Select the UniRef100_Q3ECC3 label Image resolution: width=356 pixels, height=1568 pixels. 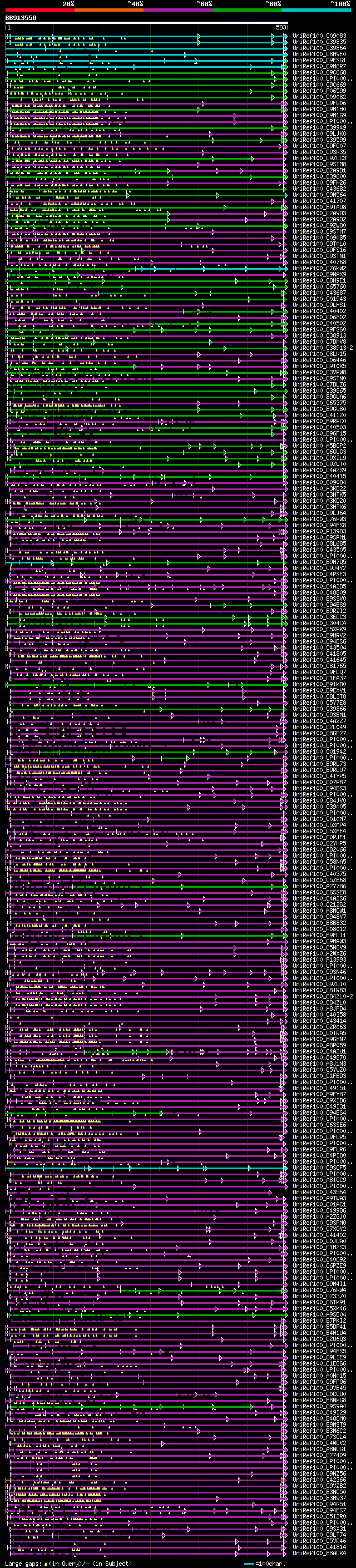point(319,617)
